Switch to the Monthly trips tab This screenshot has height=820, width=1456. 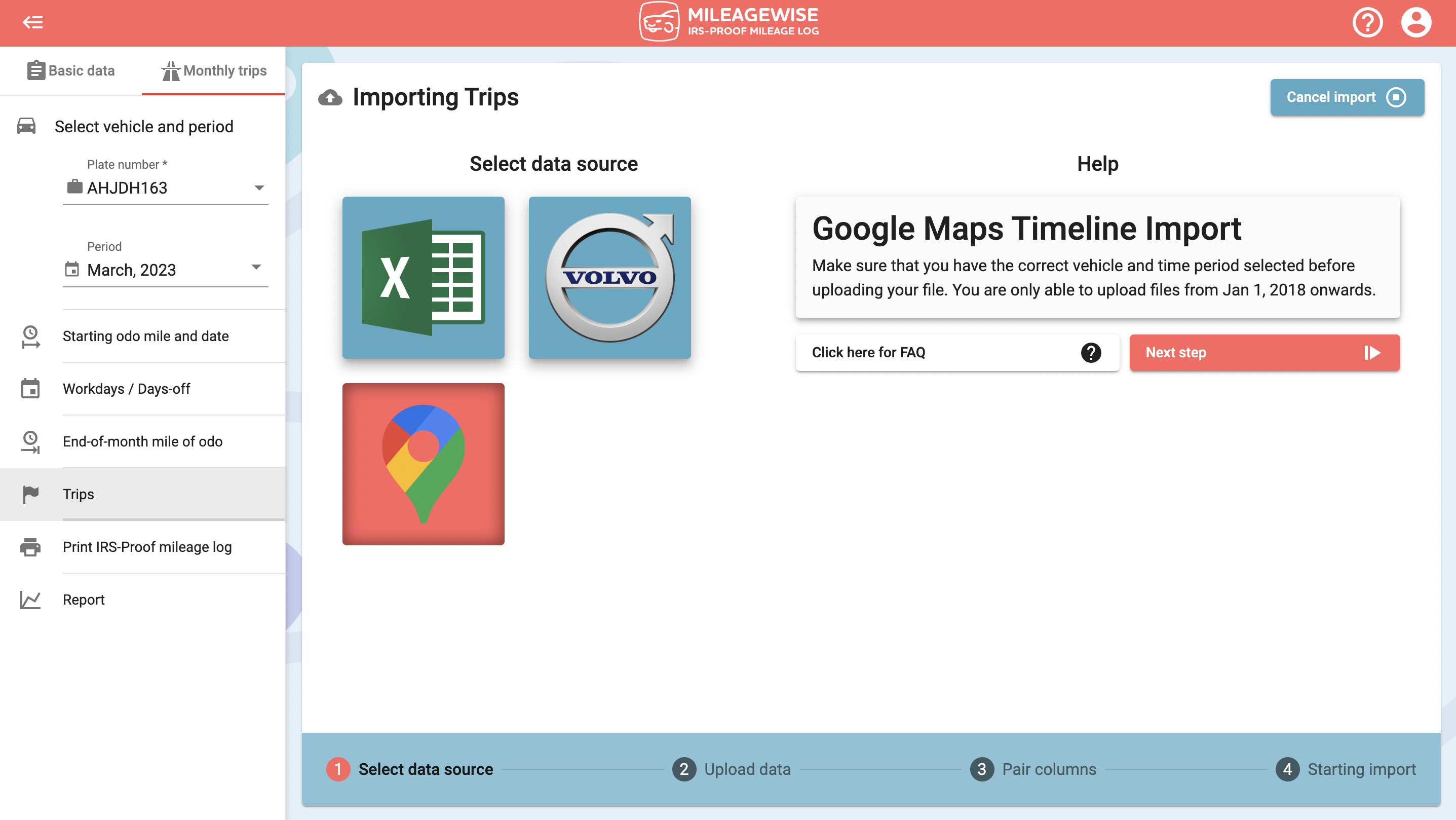[212, 70]
